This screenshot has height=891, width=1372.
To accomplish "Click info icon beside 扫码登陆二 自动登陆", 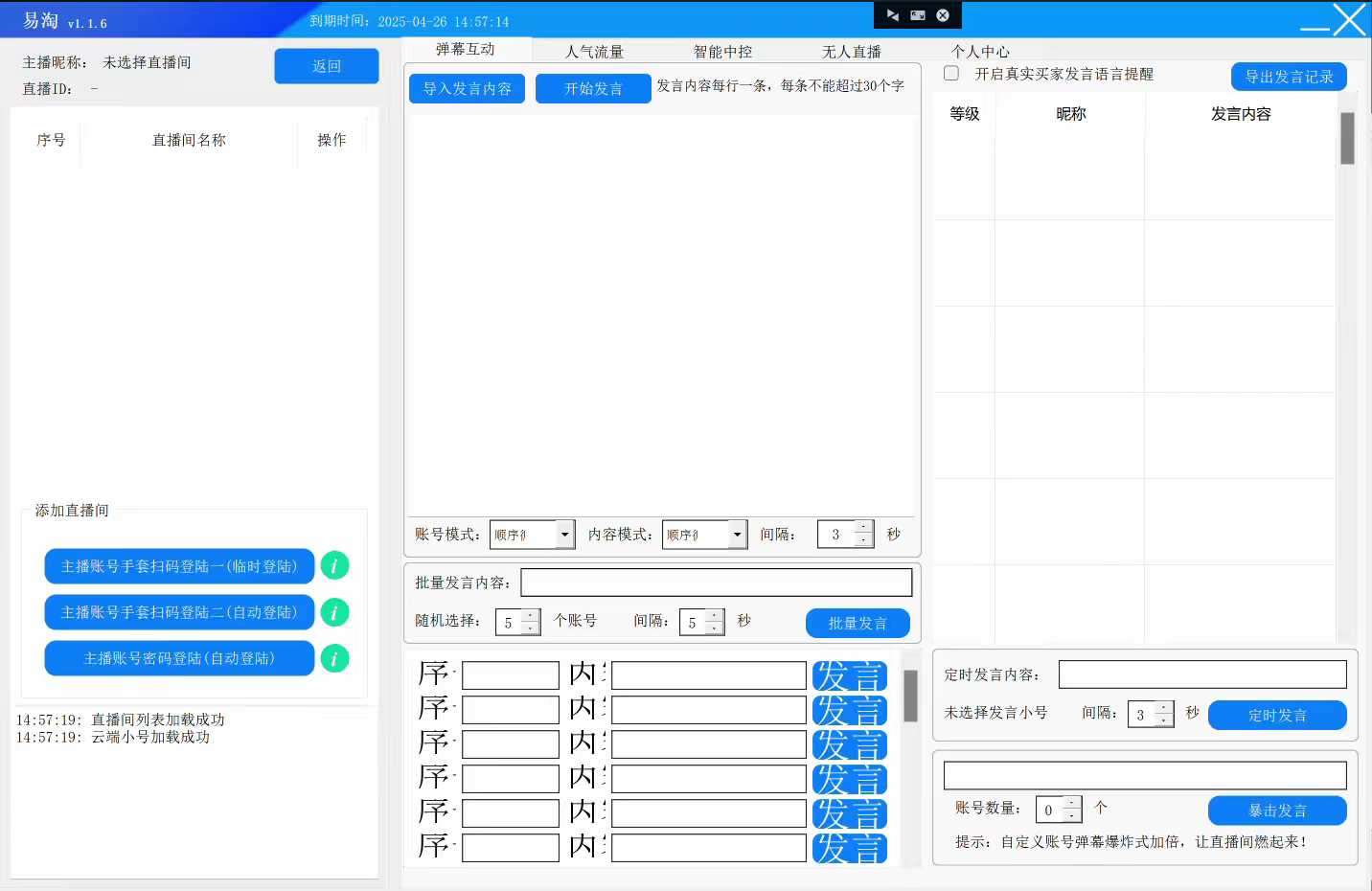I will [x=334, y=612].
